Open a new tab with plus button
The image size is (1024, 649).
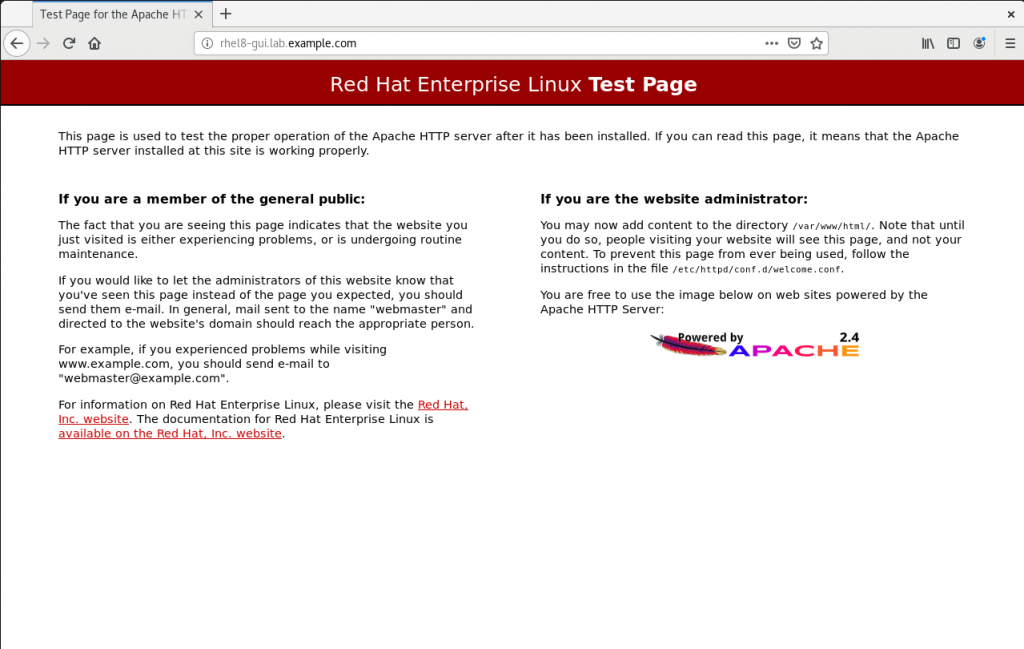click(226, 14)
